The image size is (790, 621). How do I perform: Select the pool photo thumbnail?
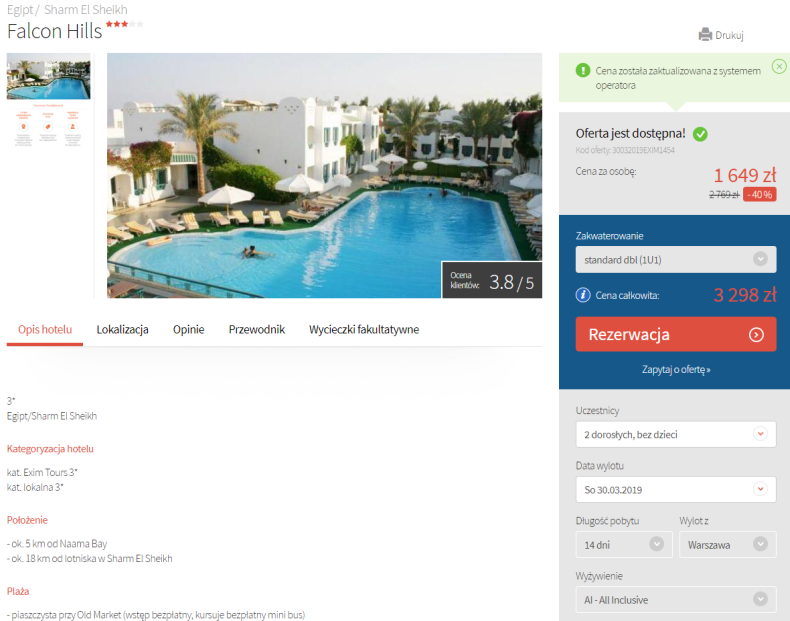48,77
